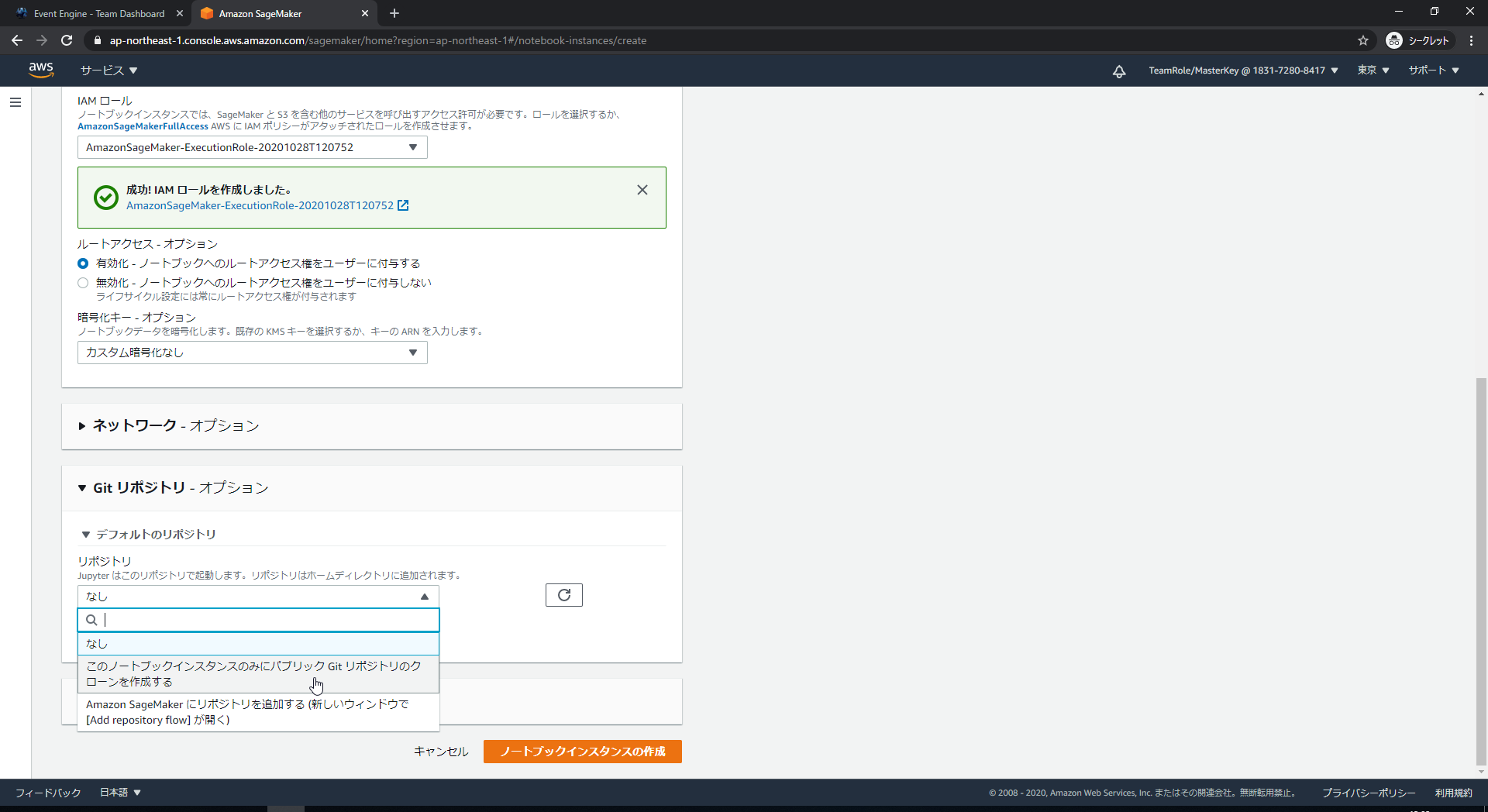This screenshot has width=1488, height=812.
Task: Collapse the repository dropdown showing なし
Action: click(x=258, y=597)
